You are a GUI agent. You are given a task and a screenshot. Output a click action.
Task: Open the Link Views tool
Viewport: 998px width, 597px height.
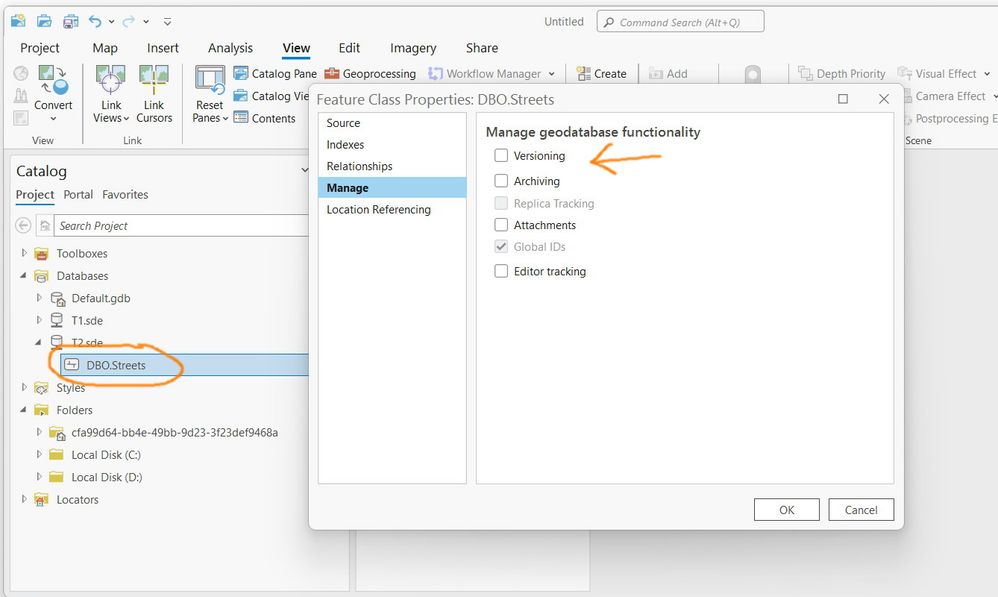pyautogui.click(x=111, y=93)
